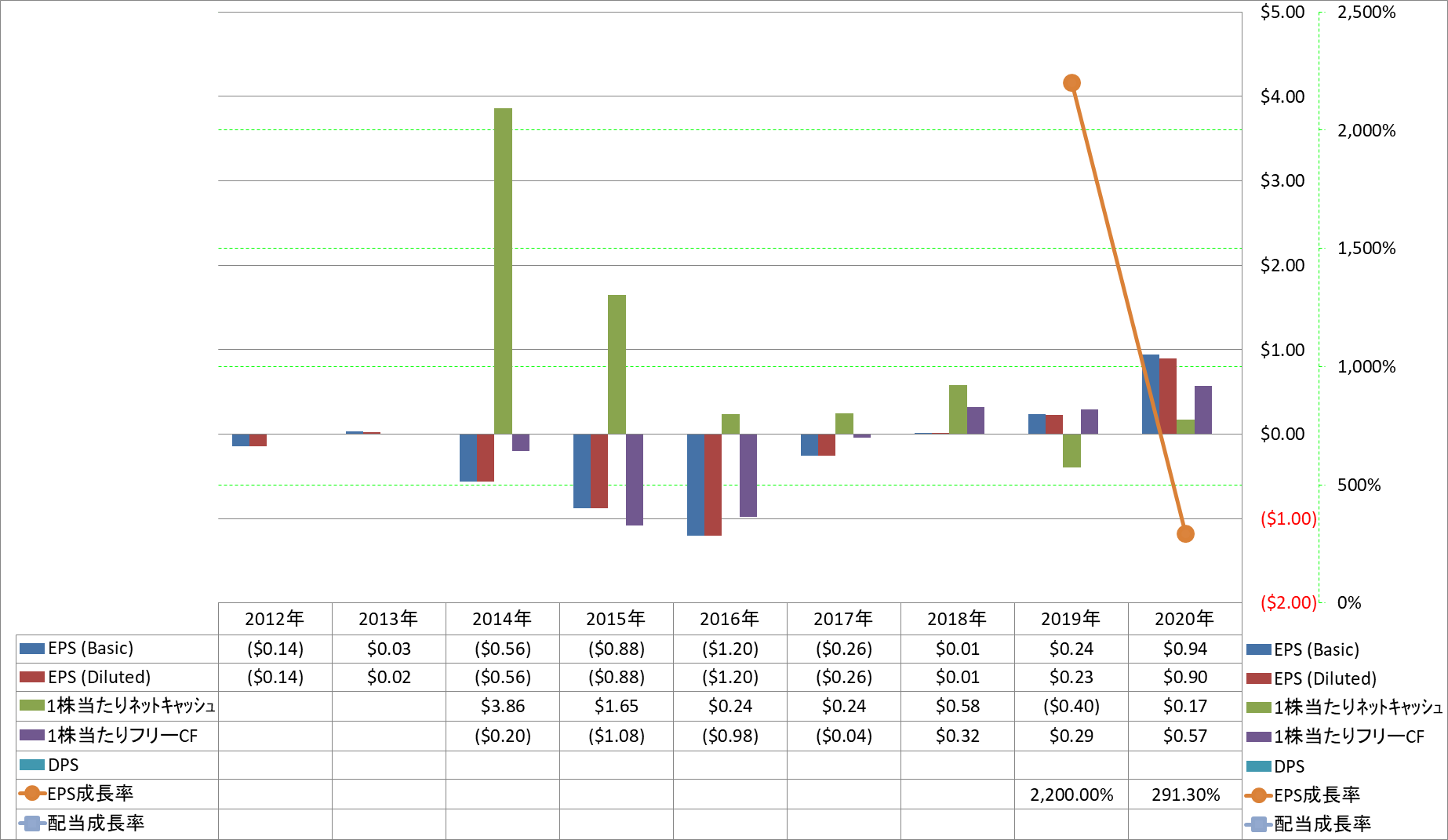Screen dimensions: 1448x840
Task: Select the $1.65 net cash value for 2015年
Action: [617, 707]
